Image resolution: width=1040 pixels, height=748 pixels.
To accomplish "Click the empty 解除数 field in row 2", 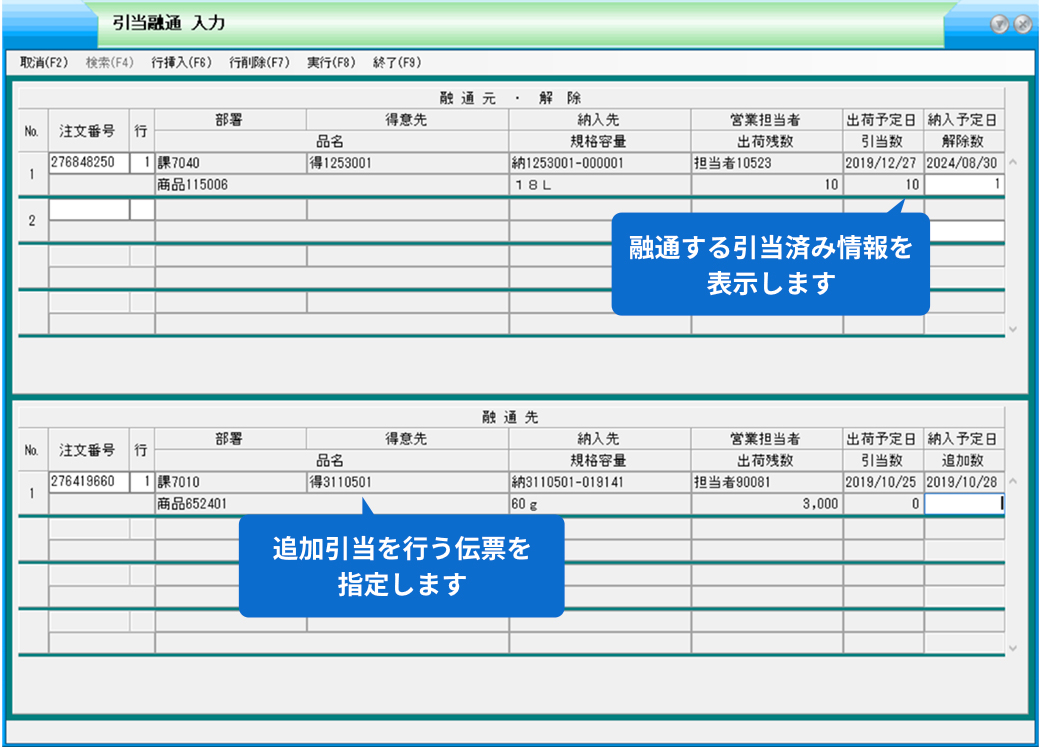I will pyautogui.click(x=966, y=231).
